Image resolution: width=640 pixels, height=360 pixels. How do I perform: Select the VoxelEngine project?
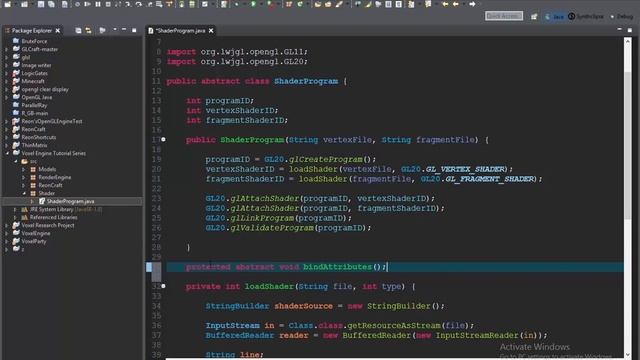[x=36, y=233]
